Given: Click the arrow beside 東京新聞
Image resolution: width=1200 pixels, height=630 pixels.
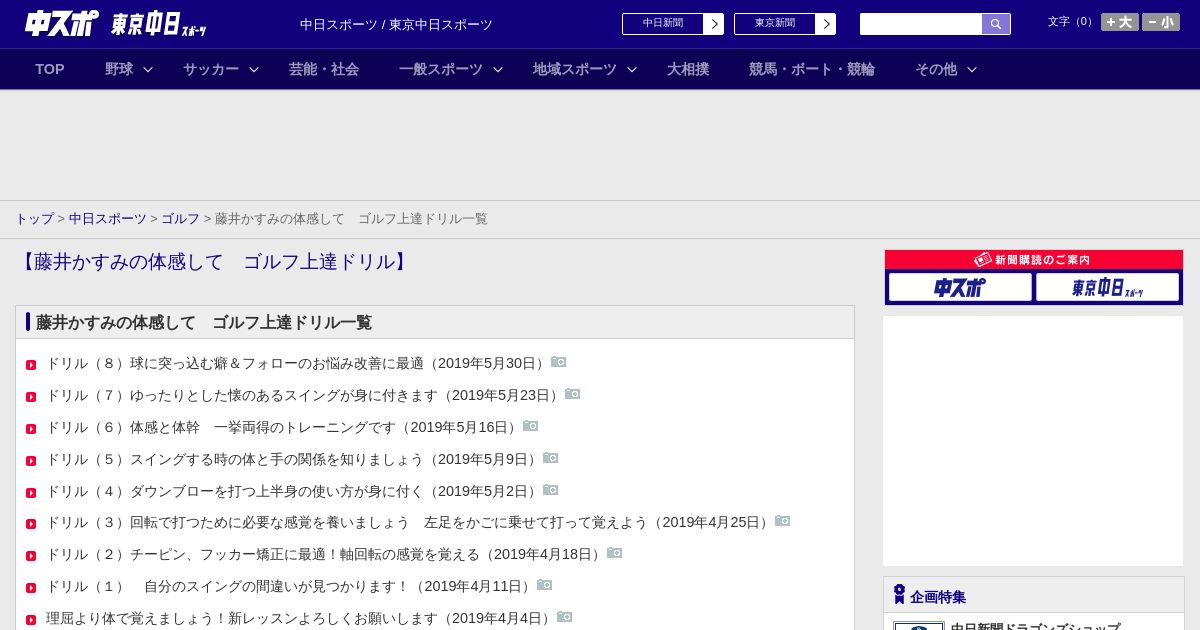Looking at the screenshot, I should pyautogui.click(x=826, y=24).
